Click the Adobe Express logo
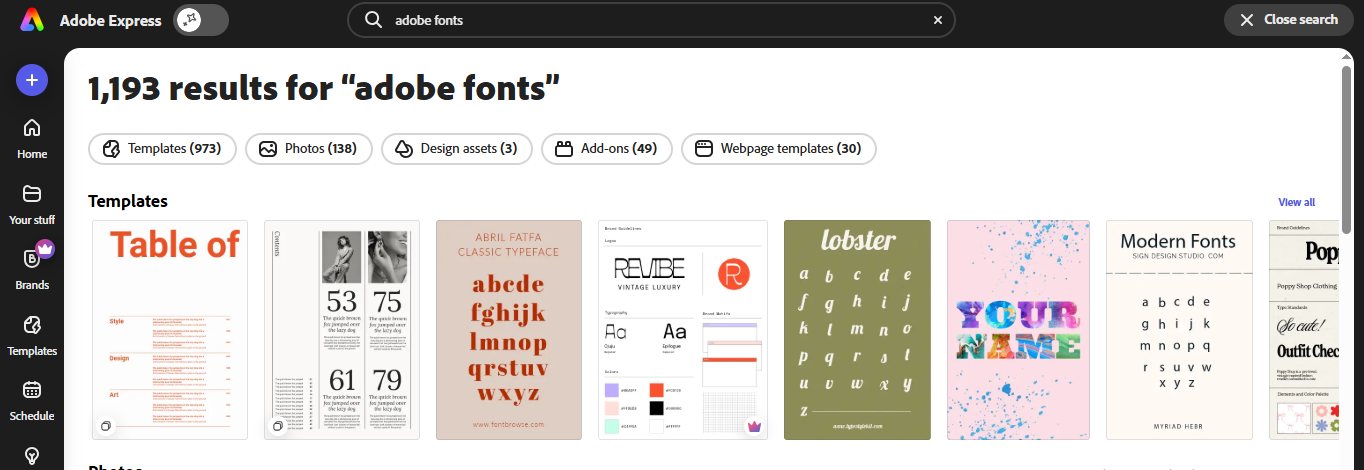The width and height of the screenshot is (1364, 470). (31, 20)
